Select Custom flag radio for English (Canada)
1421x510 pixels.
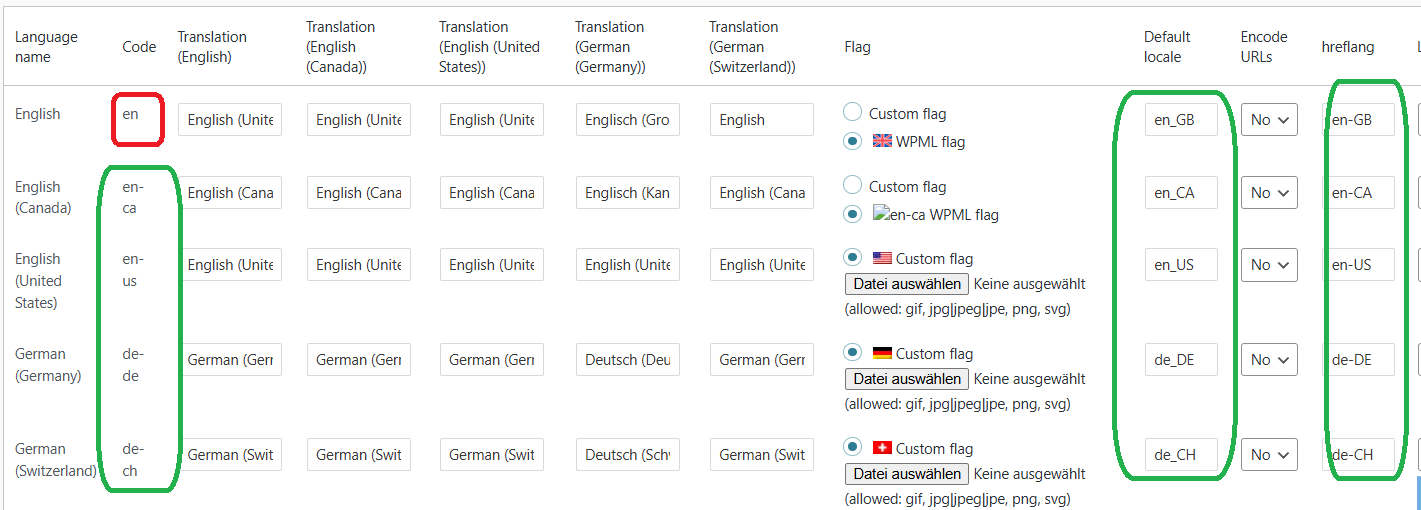click(x=852, y=186)
